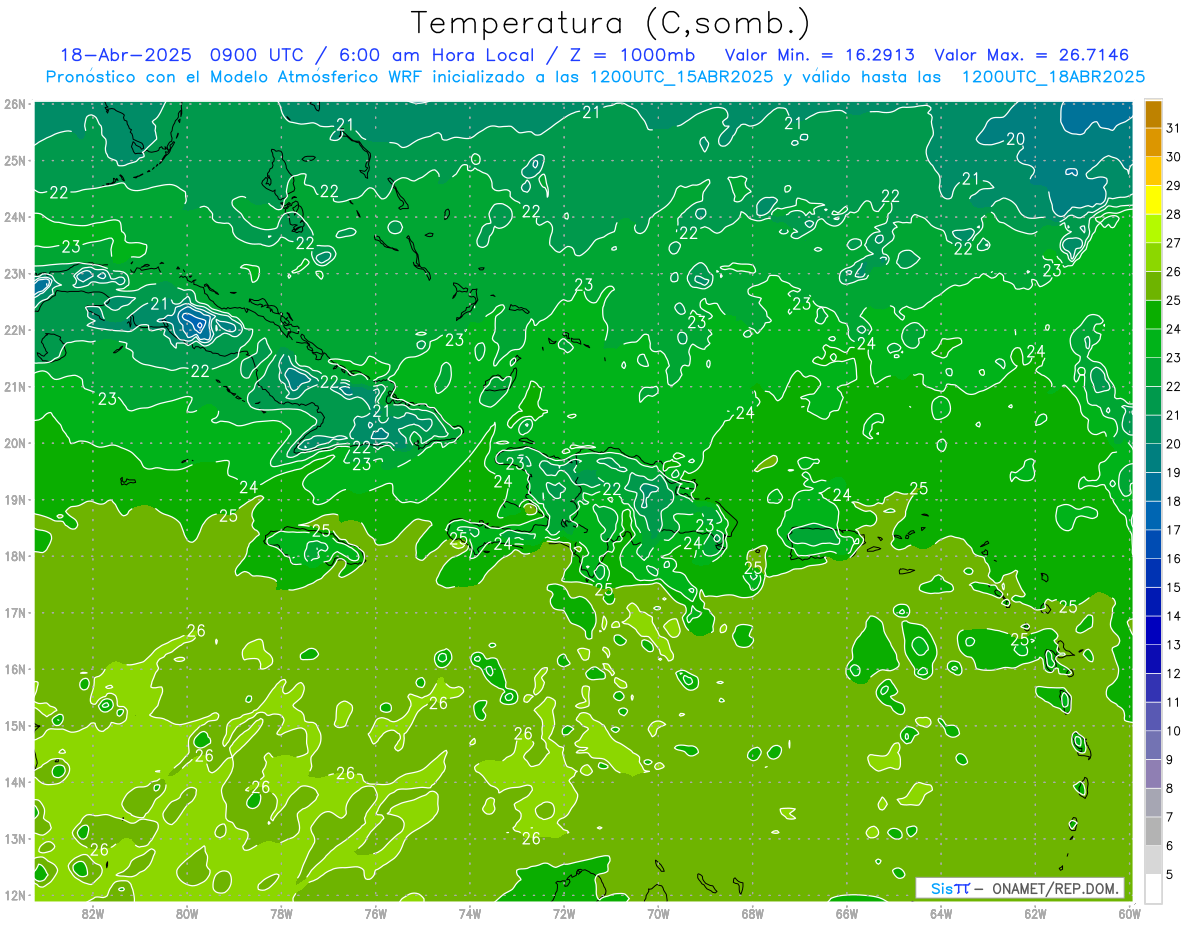Screen dimensions: 1200x927
Task: Click the dark blue legend swatch between 13 and 14
Action: [1153, 630]
